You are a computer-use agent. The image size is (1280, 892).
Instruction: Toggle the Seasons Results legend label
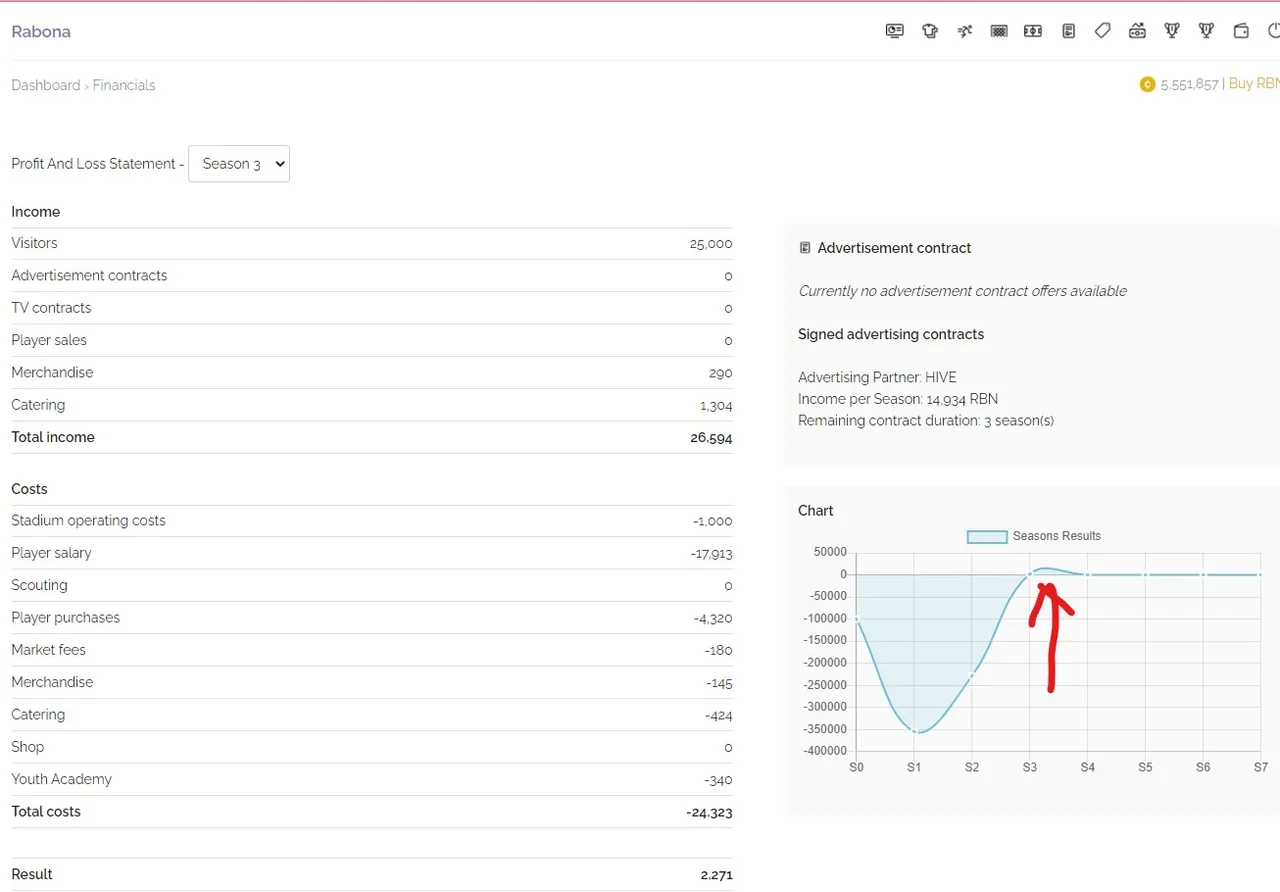pos(1056,536)
